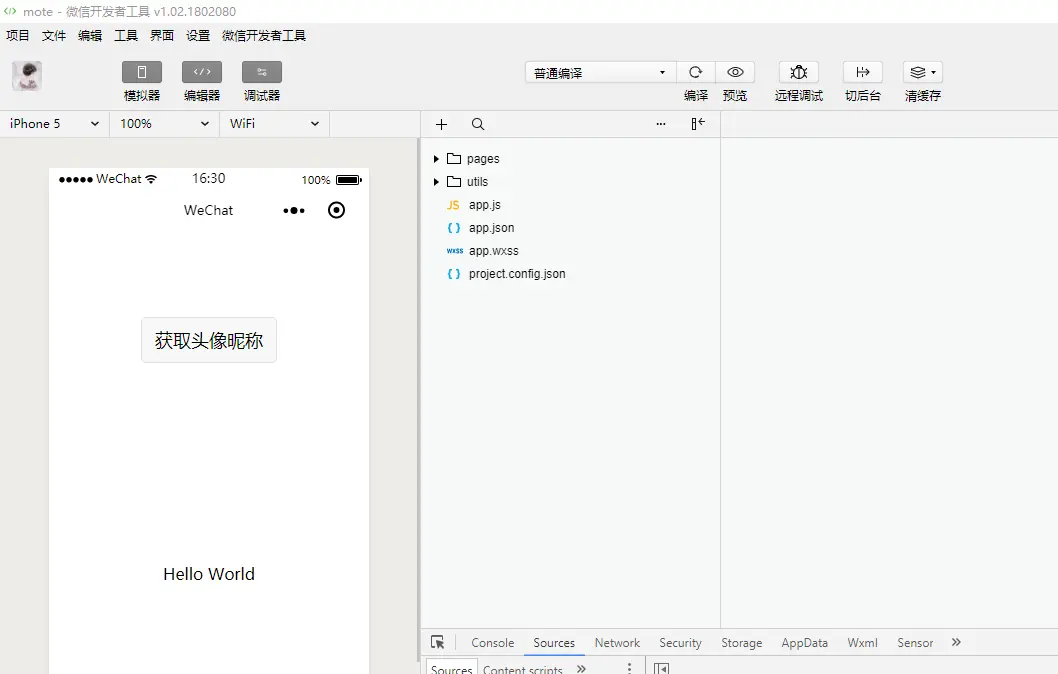Open the WiFi network dropdown
Screen dimensions: 1058x674
(275, 123)
